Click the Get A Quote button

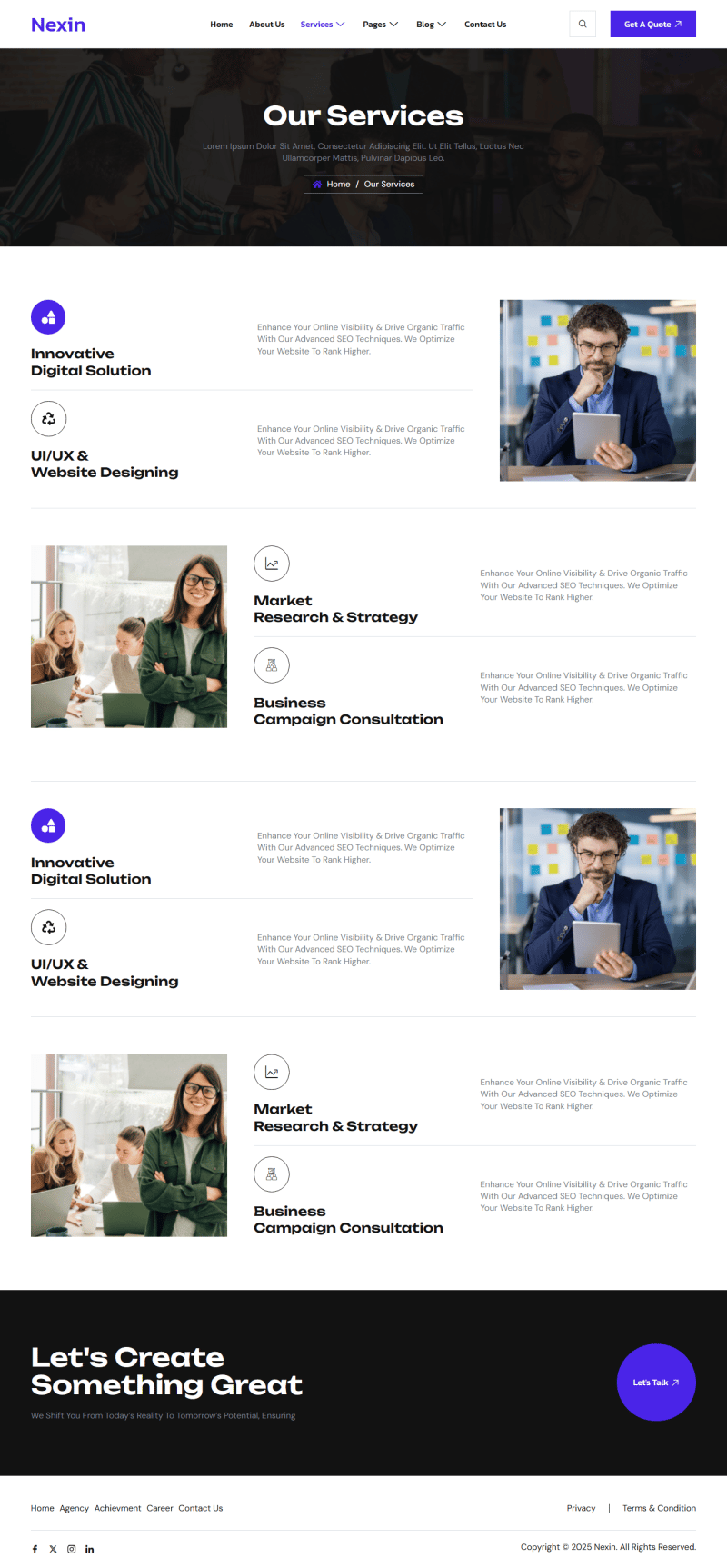pos(652,24)
